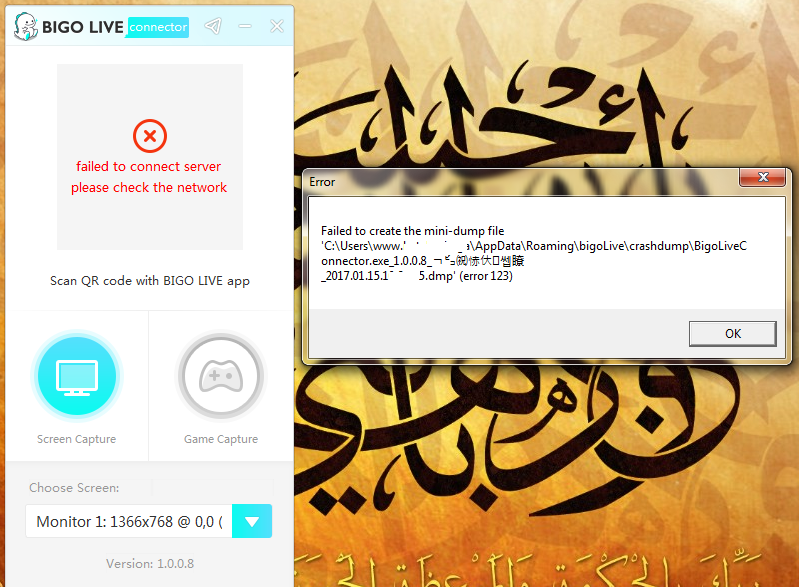Image resolution: width=799 pixels, height=587 pixels.
Task: Click the '(error 123)' text in the dialog
Action: tap(486, 276)
